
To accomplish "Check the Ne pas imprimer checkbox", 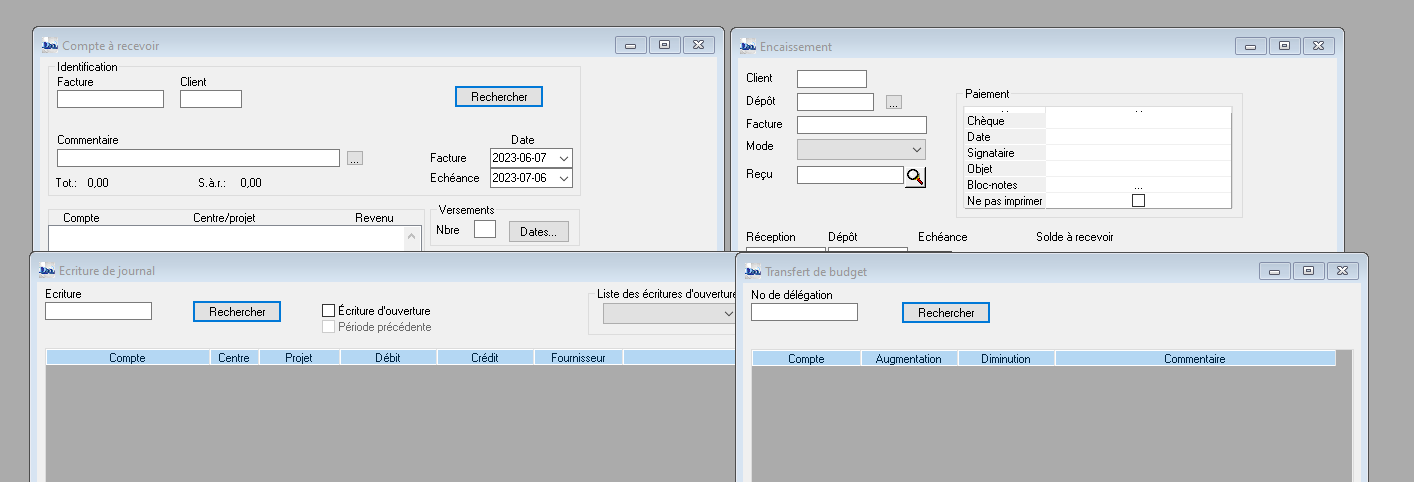I will tap(1137, 201).
